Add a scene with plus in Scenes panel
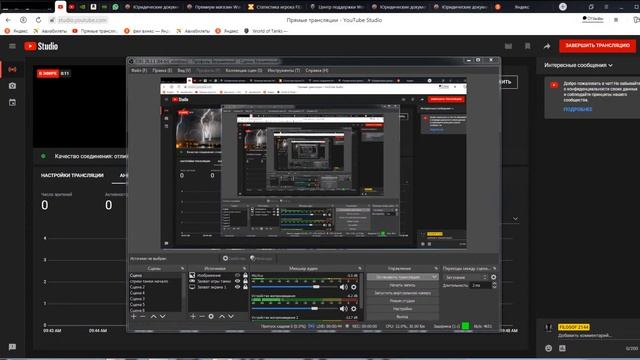The width and height of the screenshot is (640, 360). [x=133, y=316]
